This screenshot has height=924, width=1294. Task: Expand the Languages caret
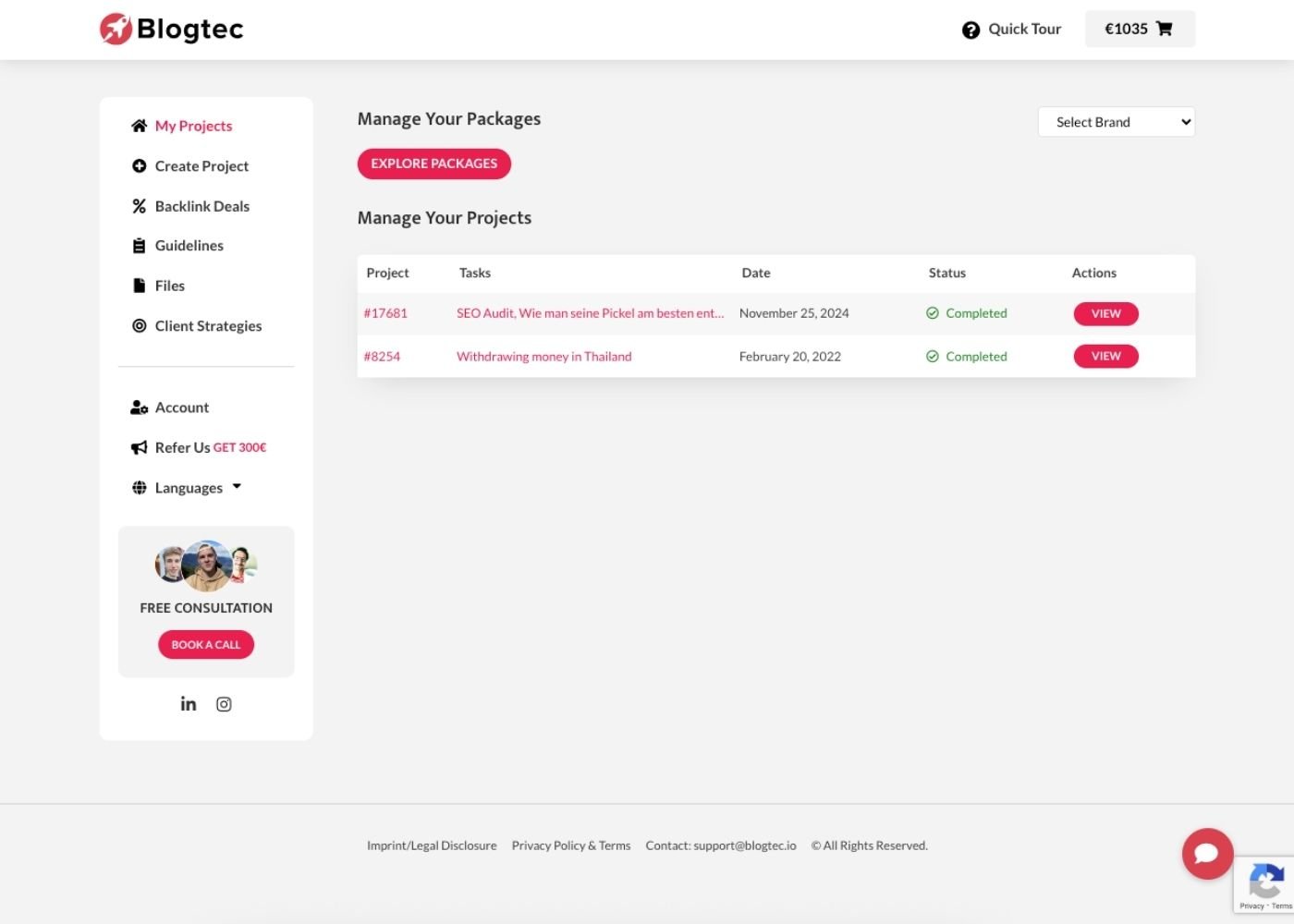coord(237,486)
